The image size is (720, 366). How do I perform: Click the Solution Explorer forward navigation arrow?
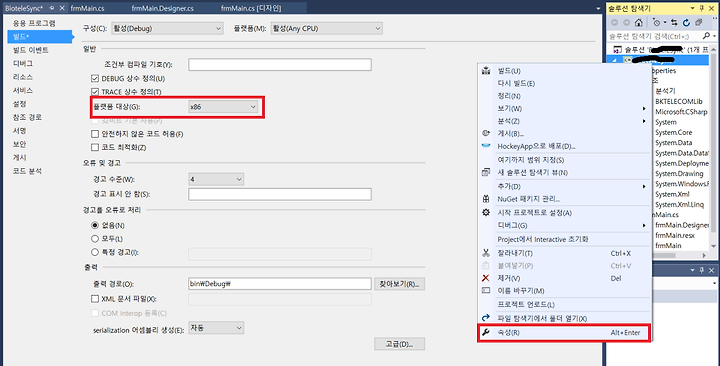pos(626,23)
